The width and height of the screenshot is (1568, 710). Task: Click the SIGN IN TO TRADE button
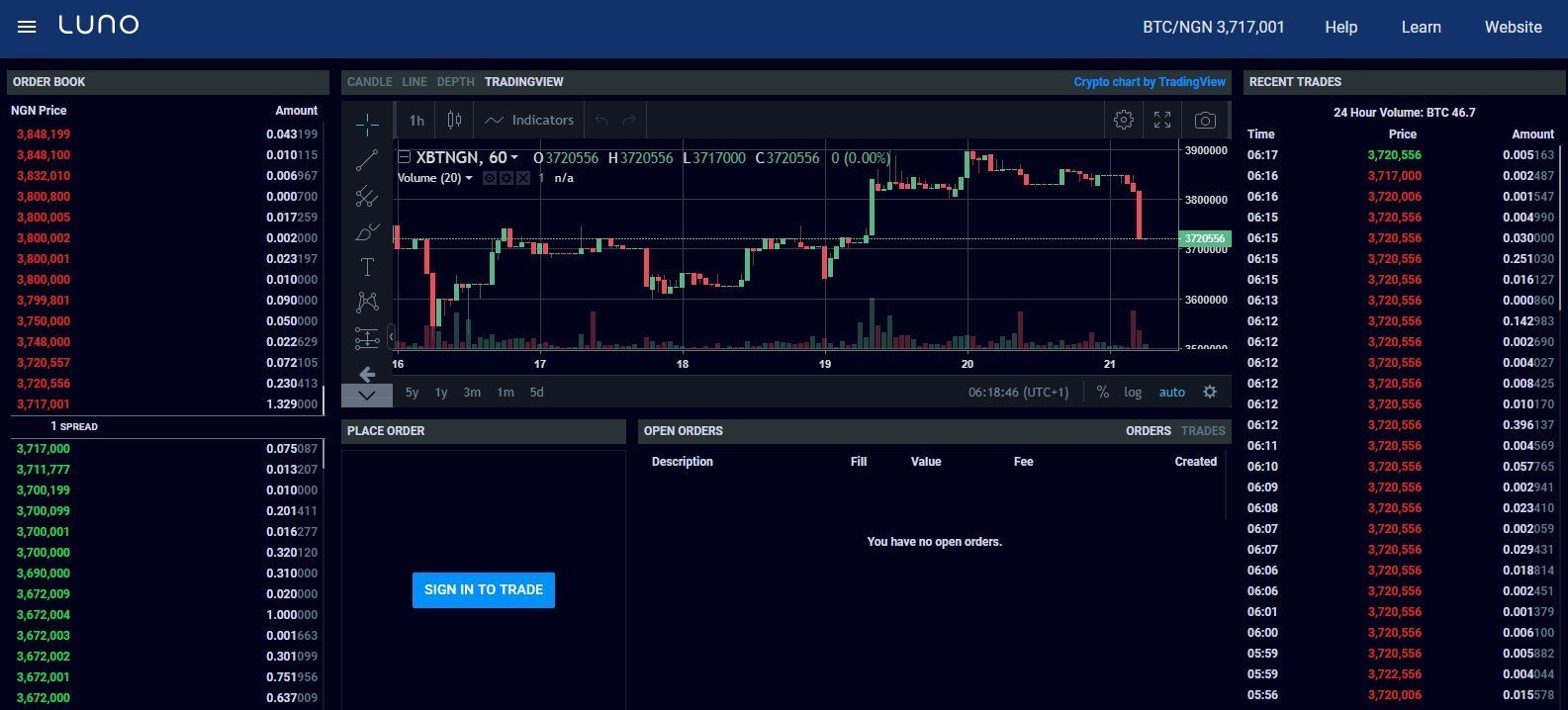point(484,590)
